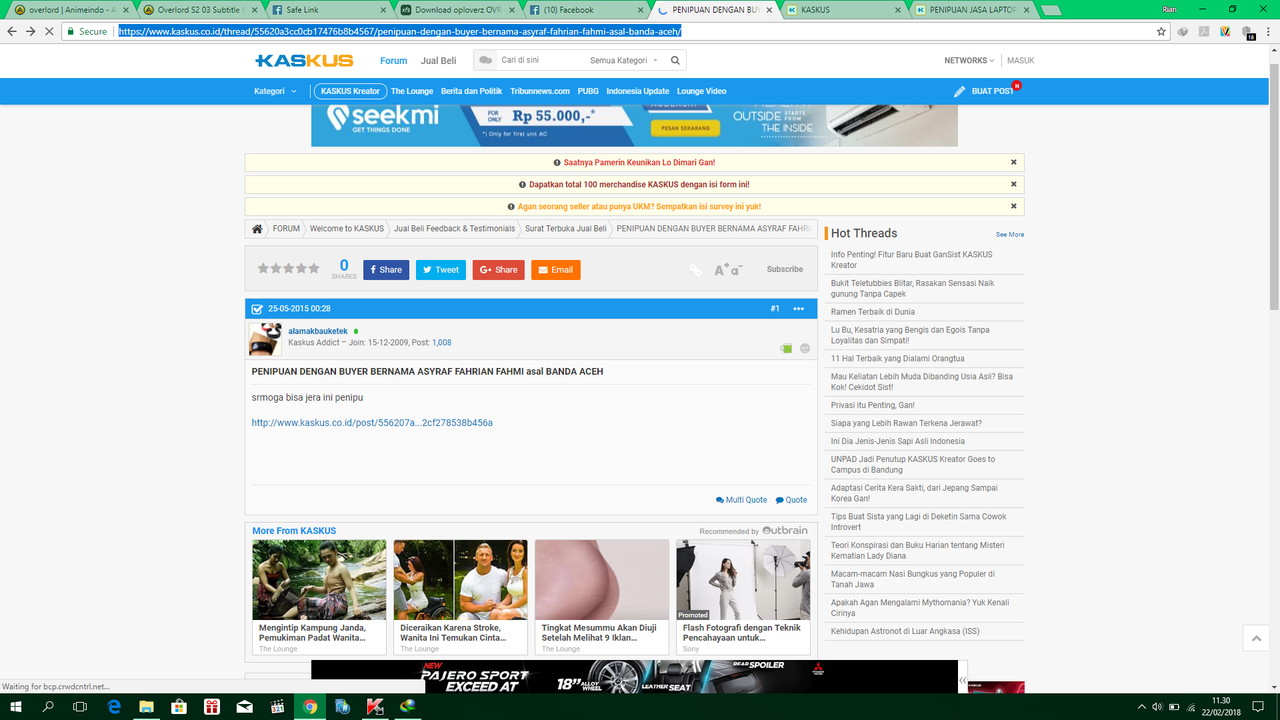Click the font size A+ a- icon

pyautogui.click(x=728, y=270)
